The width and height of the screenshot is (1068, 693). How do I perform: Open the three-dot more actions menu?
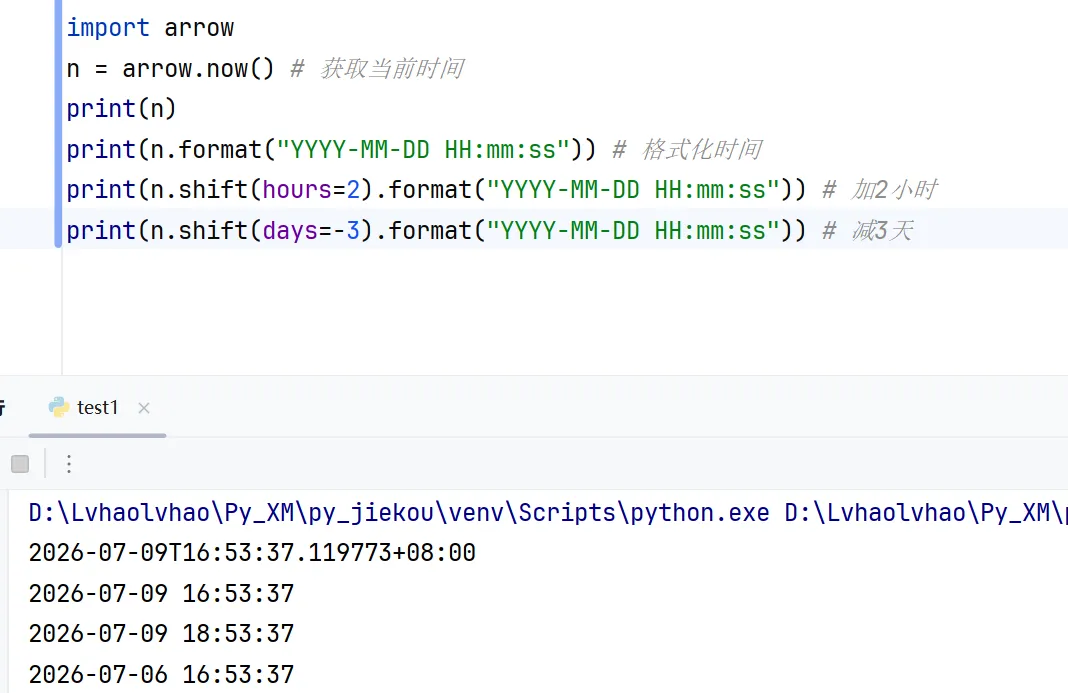click(x=69, y=464)
